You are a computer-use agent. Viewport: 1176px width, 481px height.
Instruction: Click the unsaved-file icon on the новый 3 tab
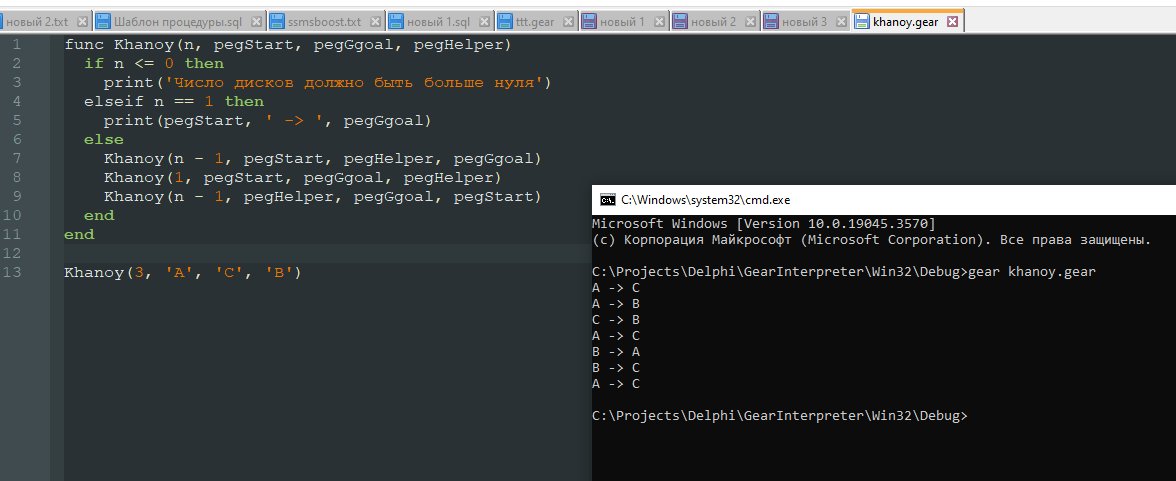(770, 21)
